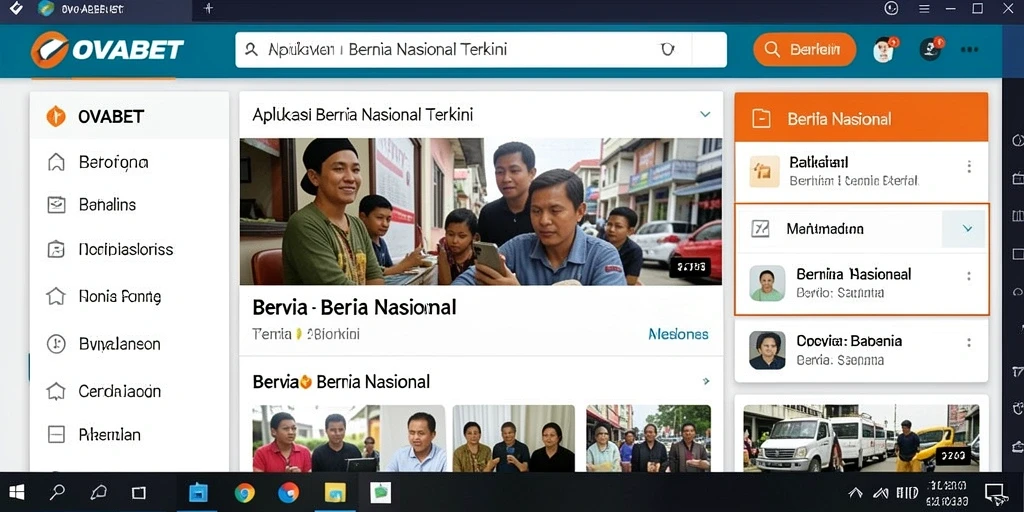The image size is (1024, 512).
Task: Open notification center on taskbar
Action: click(x=995, y=492)
